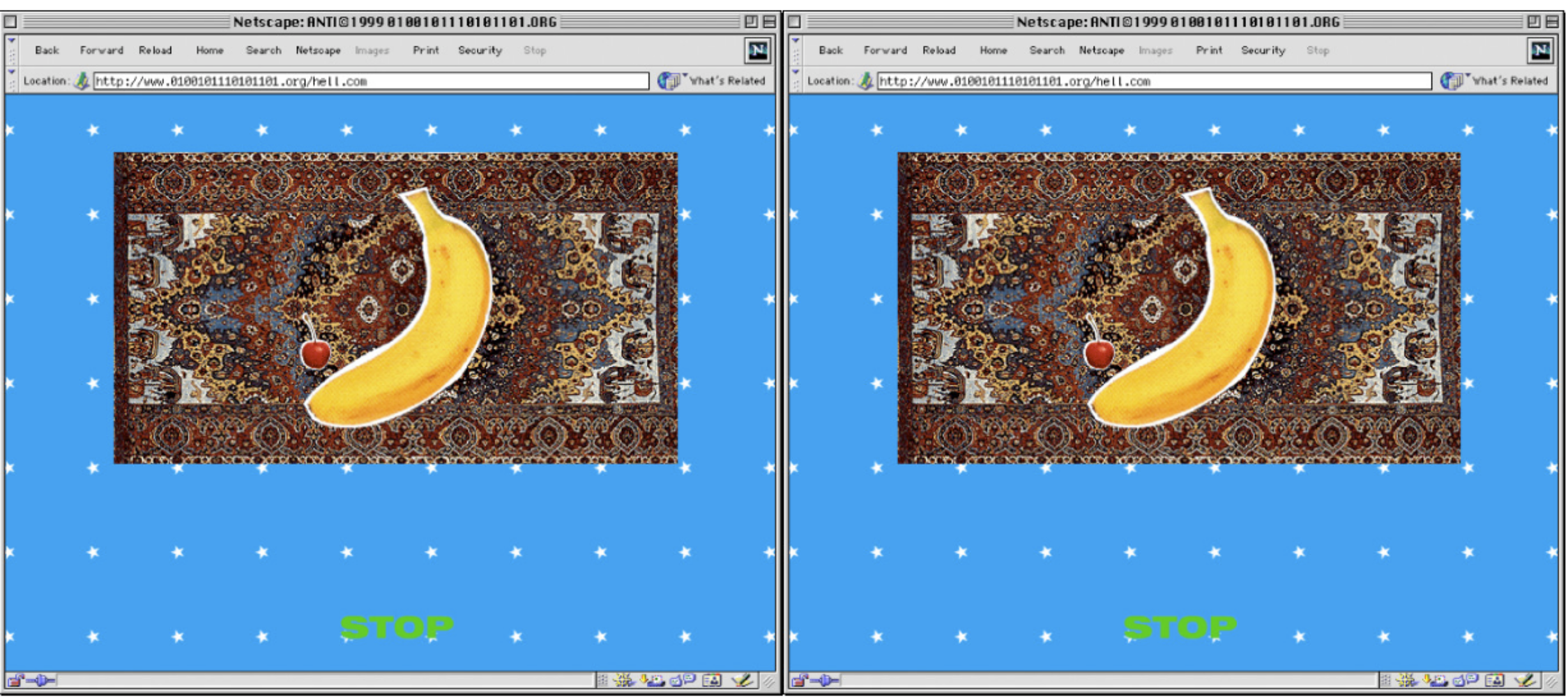Click the green STOP link in left page
This screenshot has width=1568, height=697.
(396, 627)
